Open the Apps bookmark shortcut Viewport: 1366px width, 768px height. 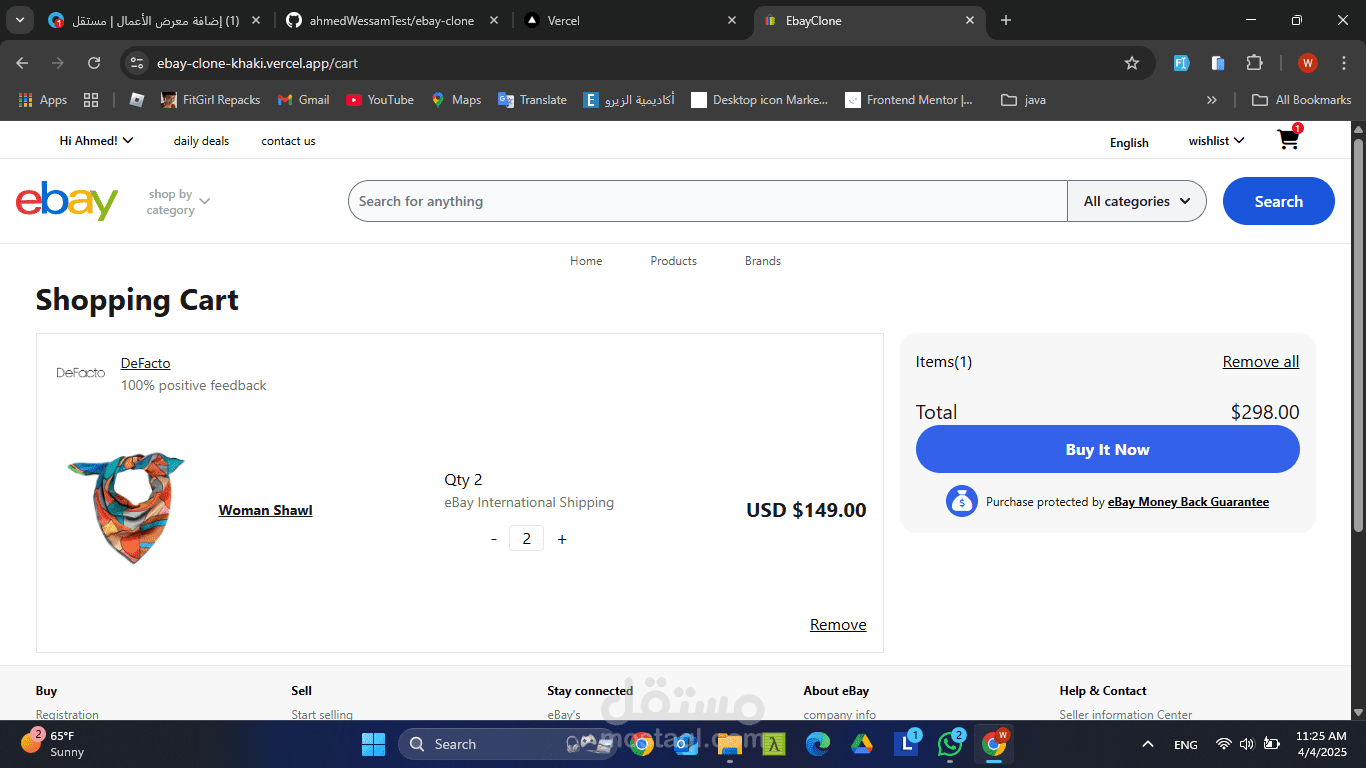[43, 100]
